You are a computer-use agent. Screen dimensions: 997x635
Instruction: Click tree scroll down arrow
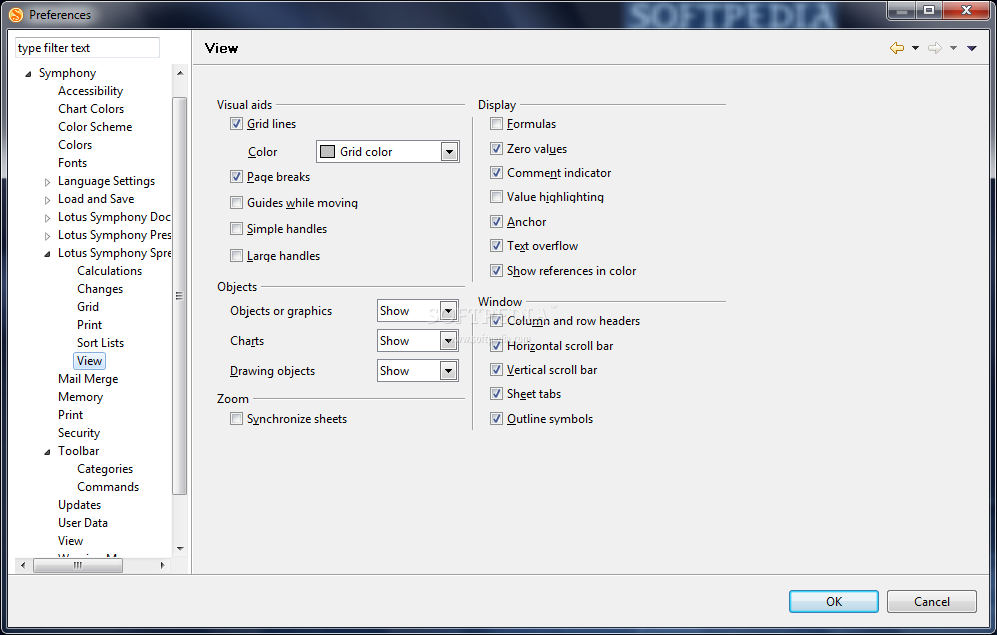point(180,548)
